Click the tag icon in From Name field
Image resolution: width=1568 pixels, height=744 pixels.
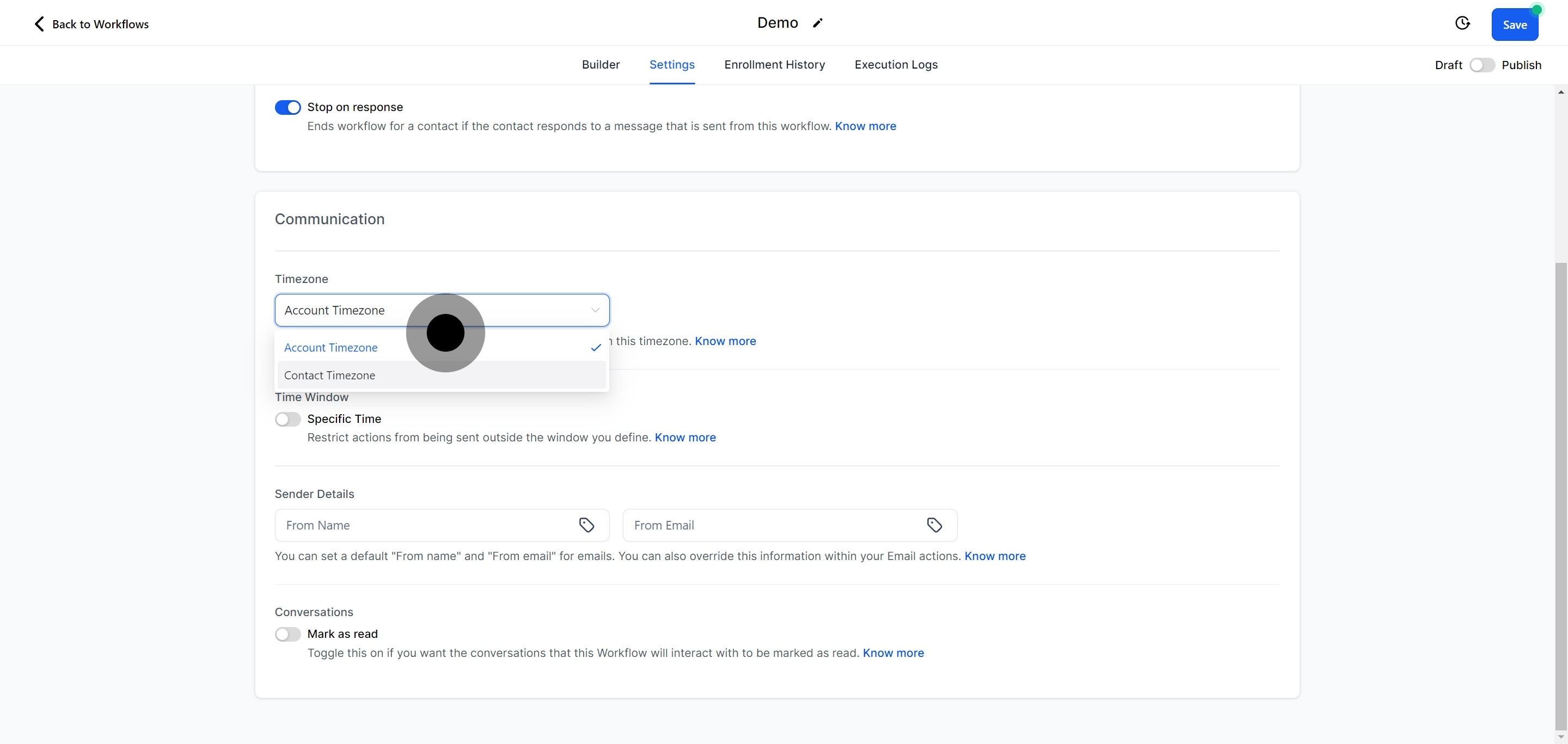pyautogui.click(x=586, y=525)
